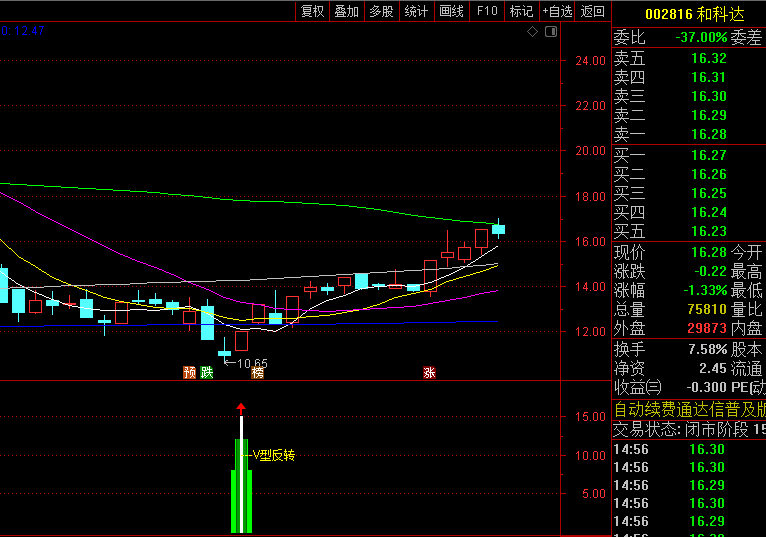Click 总量 value 75810
Screen dimensions: 766x537
tap(707, 310)
